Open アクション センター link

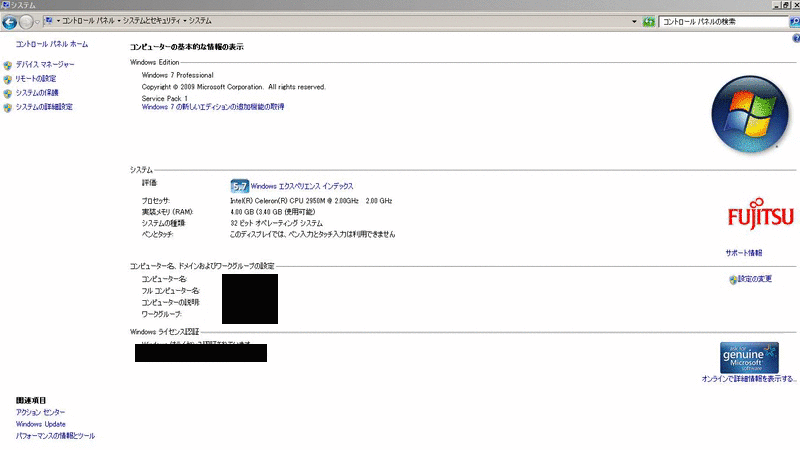tap(40, 412)
